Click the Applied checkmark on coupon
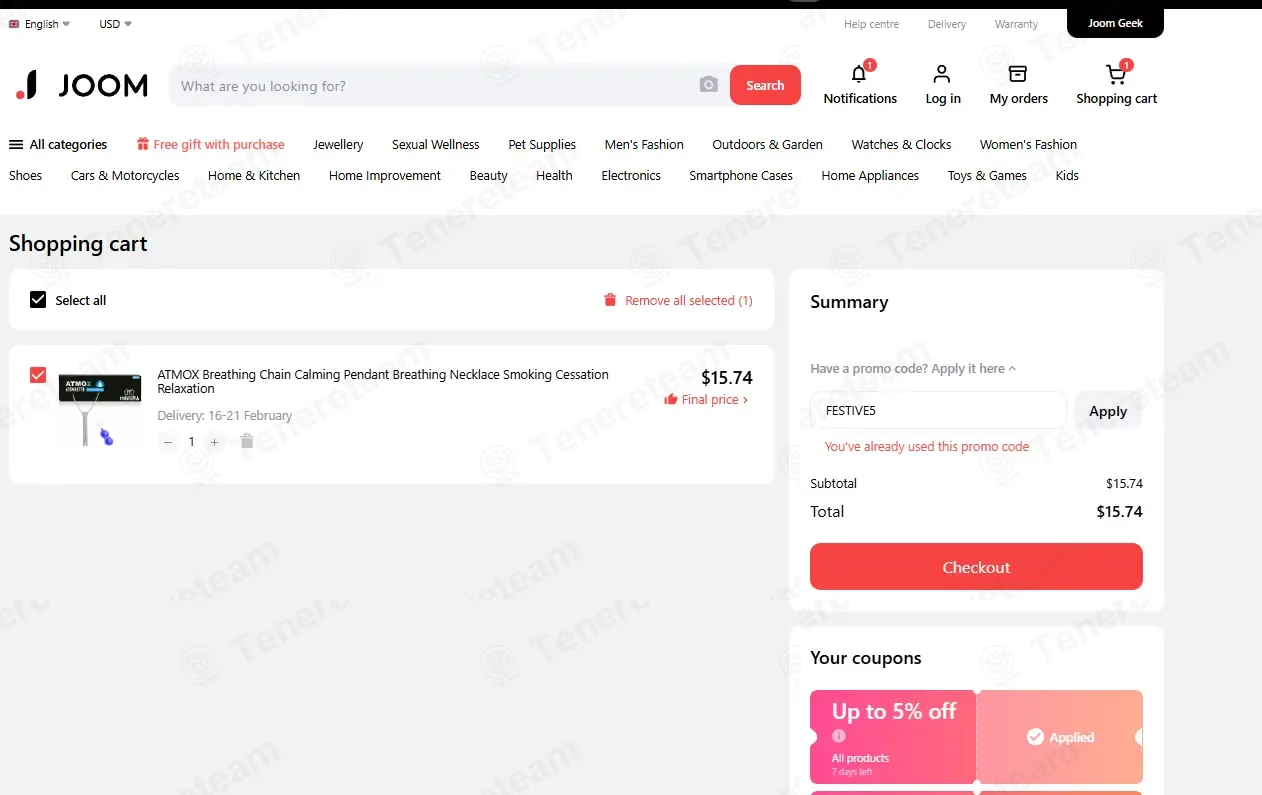This screenshot has width=1262, height=795. tap(1036, 737)
